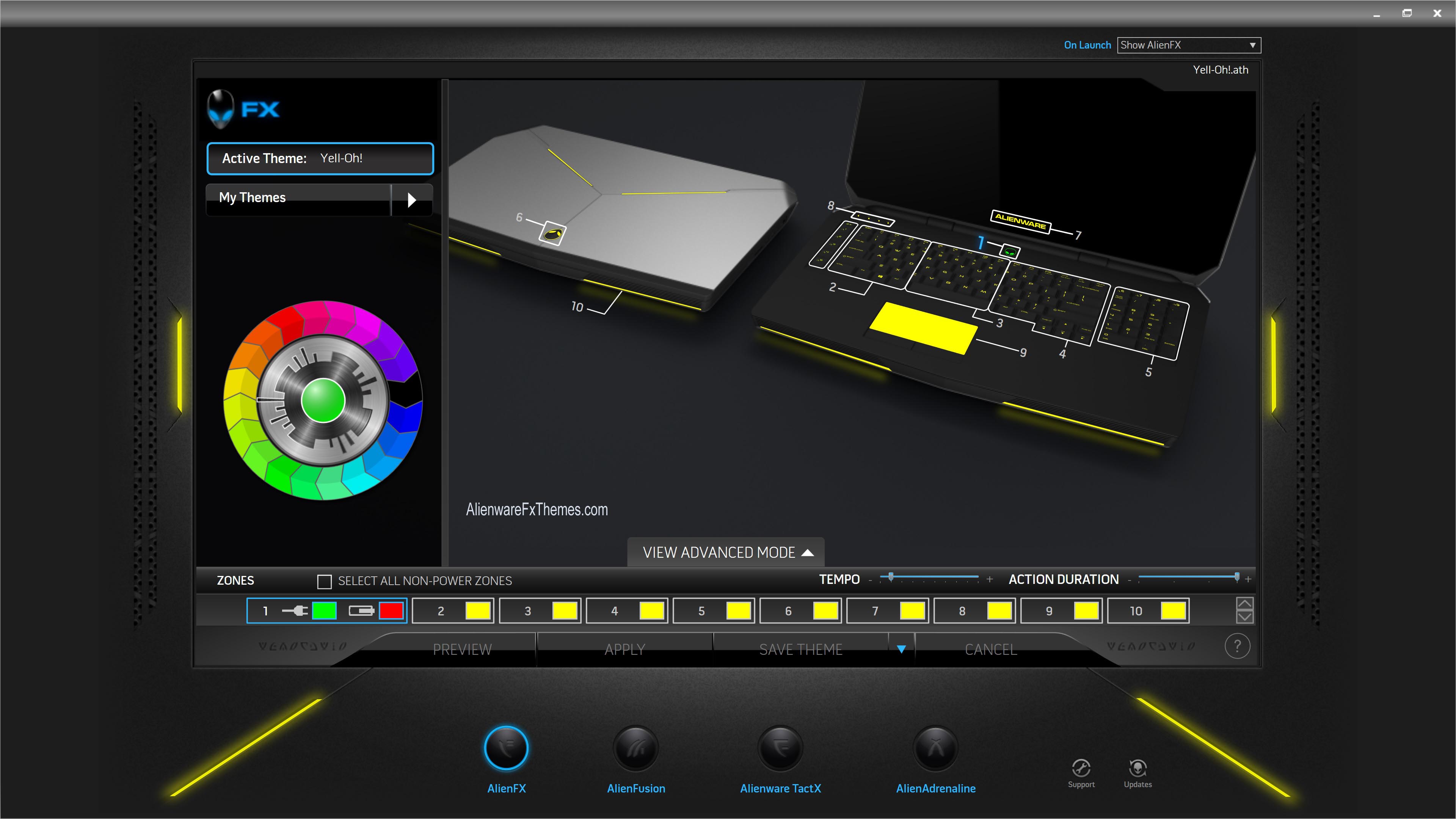Image resolution: width=1456 pixels, height=819 pixels.
Task: Select zone 5 yellow swatch
Action: point(739,610)
